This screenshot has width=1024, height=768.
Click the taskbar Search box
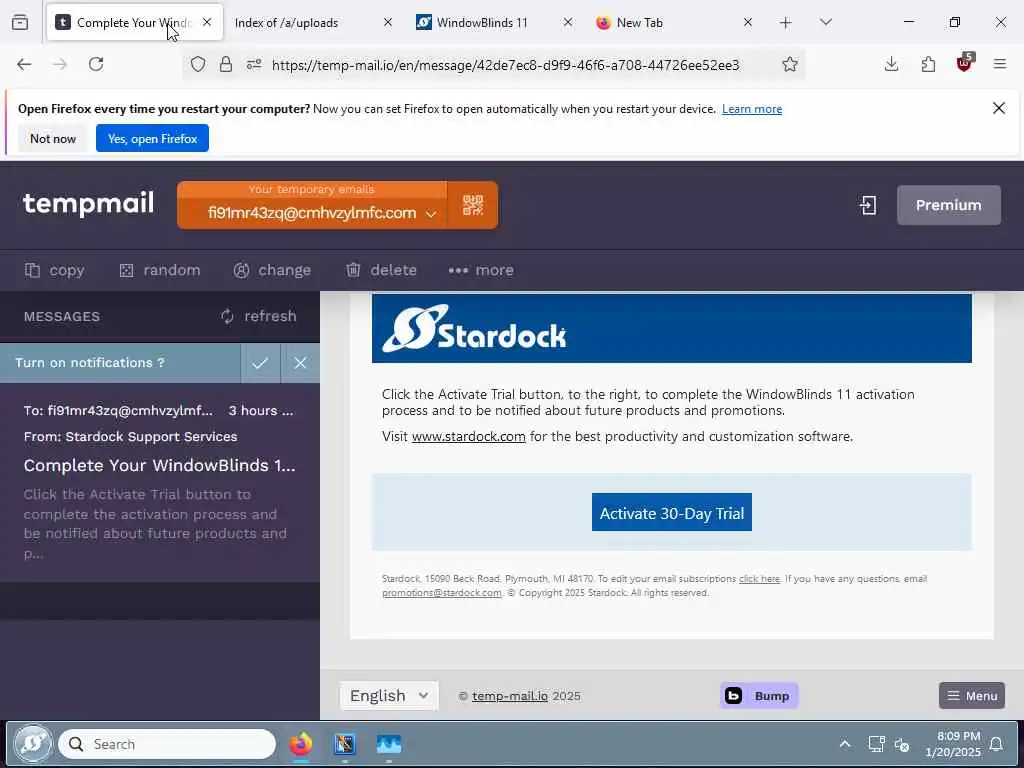click(167, 744)
